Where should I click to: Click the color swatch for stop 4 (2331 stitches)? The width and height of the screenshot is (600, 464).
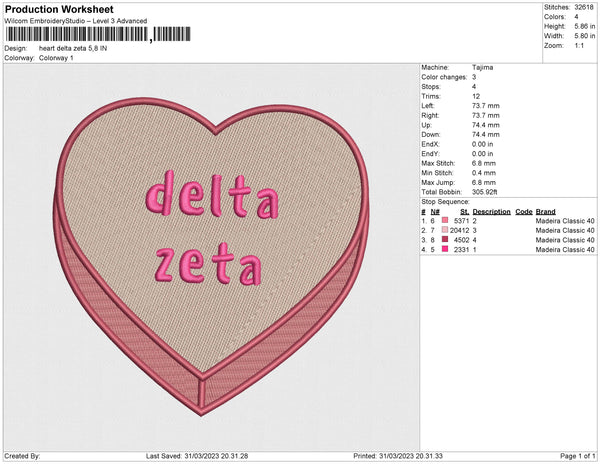[x=445, y=249]
